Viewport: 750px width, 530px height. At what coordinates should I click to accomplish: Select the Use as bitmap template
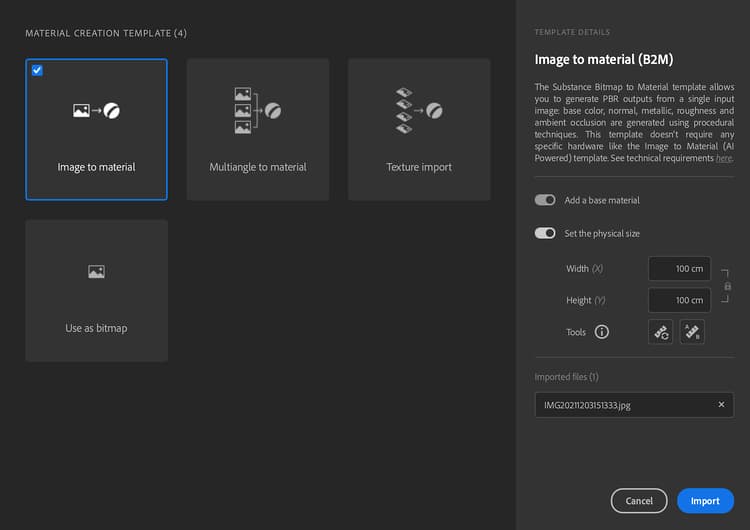point(96,290)
